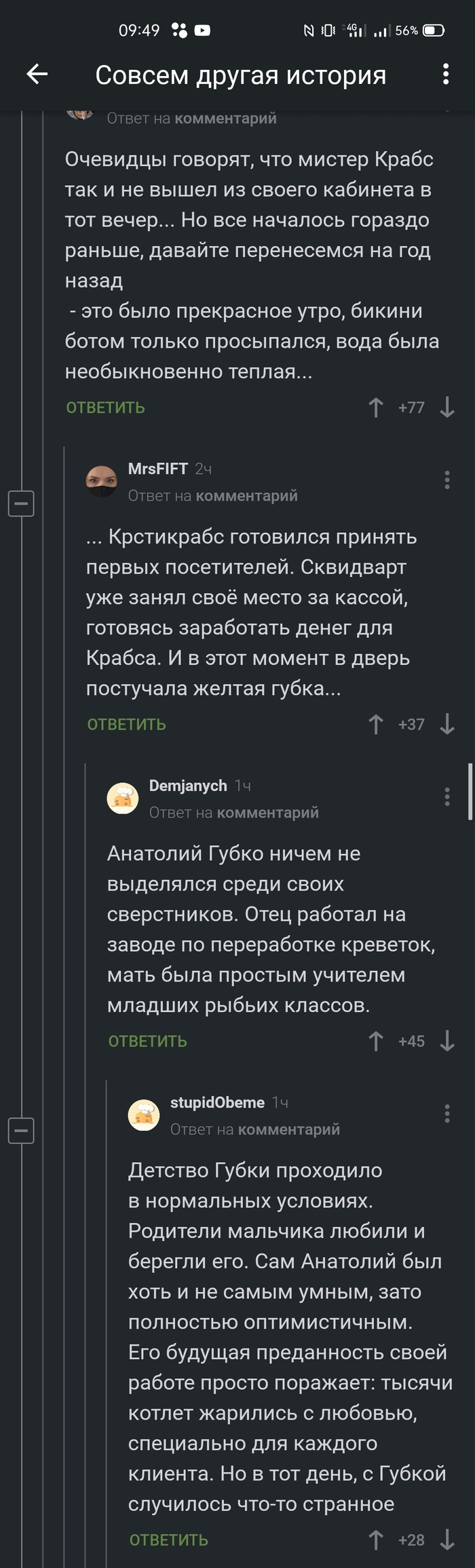Open MrsFIFT's profile via username

[158, 468]
